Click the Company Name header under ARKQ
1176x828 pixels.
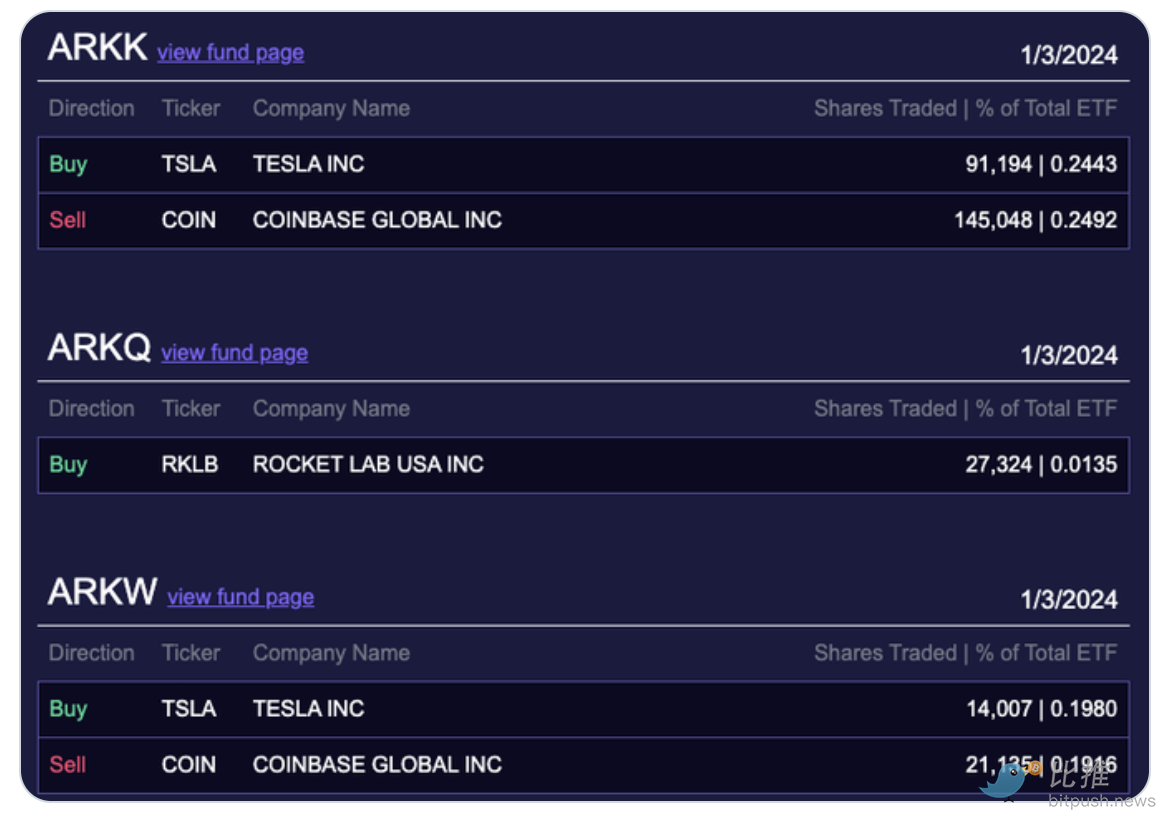pyautogui.click(x=331, y=408)
